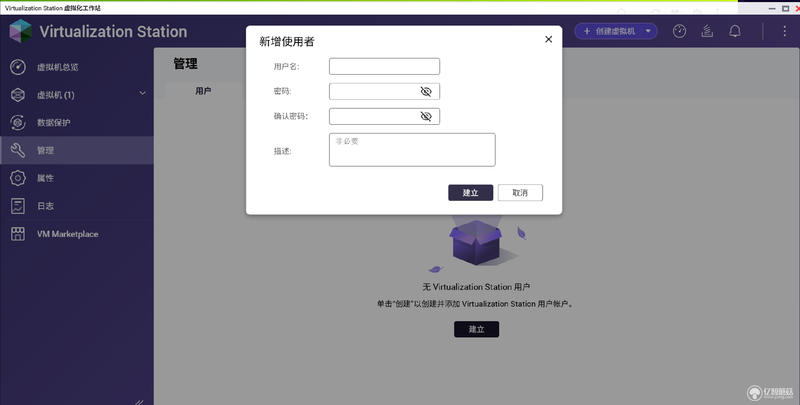This screenshot has height=405, width=800.
Task: Select 管理 in the sidebar
Action: (77, 150)
